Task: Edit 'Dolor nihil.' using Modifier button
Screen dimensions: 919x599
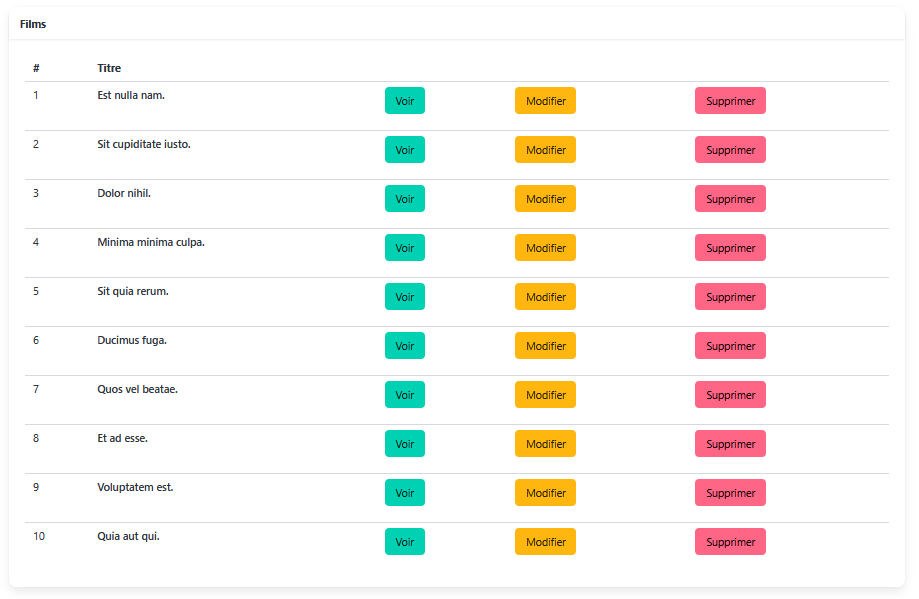Action: (545, 199)
